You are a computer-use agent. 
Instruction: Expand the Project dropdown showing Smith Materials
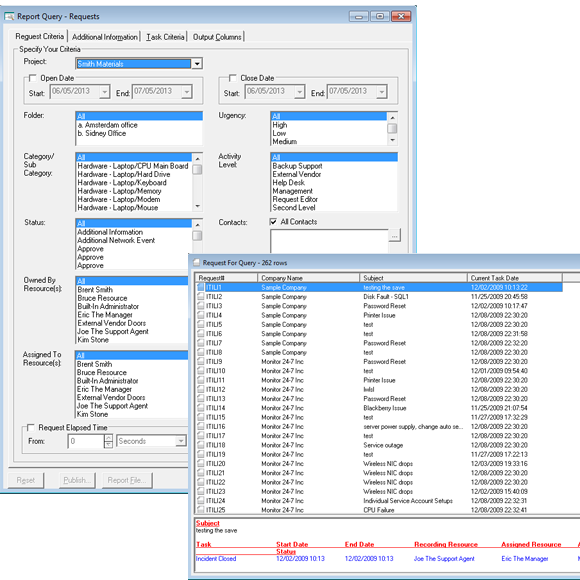pos(197,64)
